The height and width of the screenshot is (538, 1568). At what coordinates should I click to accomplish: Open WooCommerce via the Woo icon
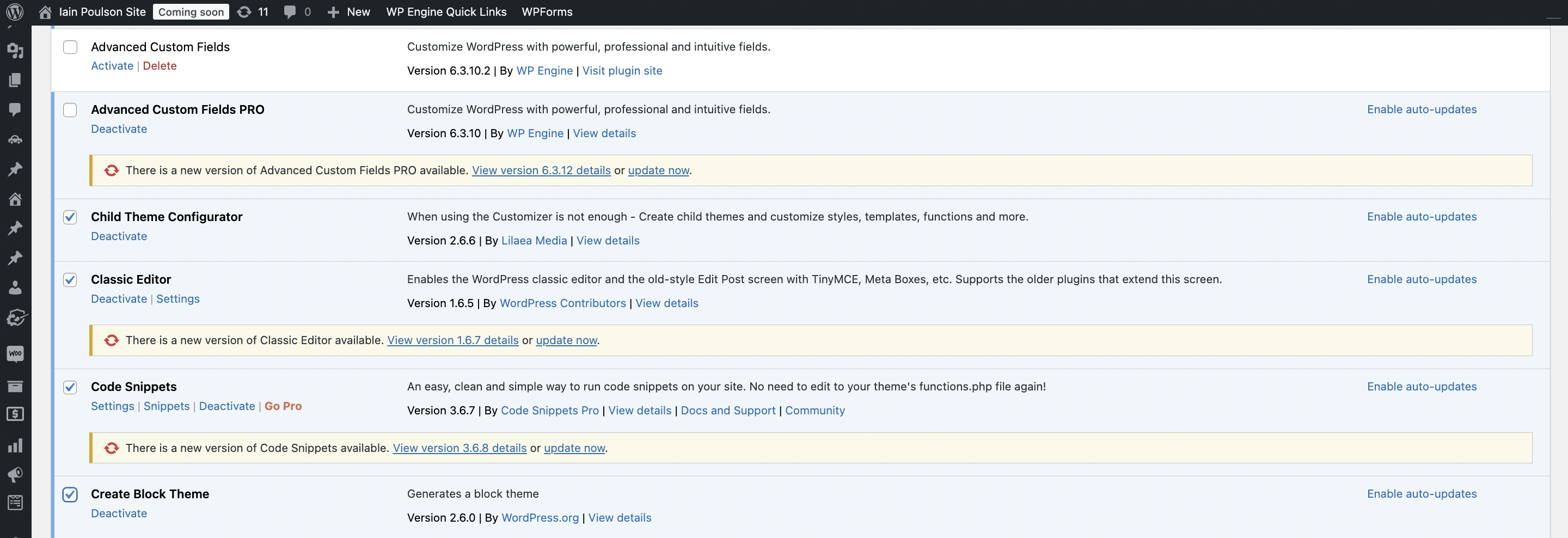(x=15, y=353)
